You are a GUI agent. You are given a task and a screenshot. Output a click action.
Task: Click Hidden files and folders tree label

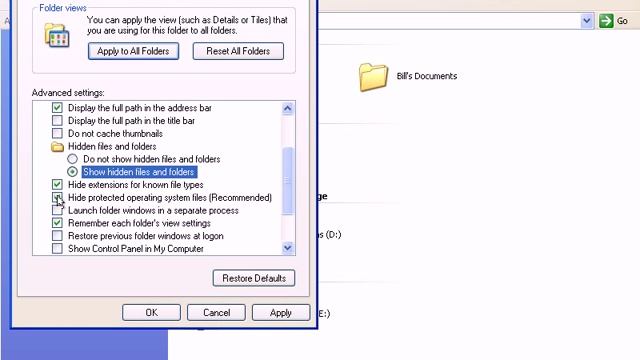[112, 147]
